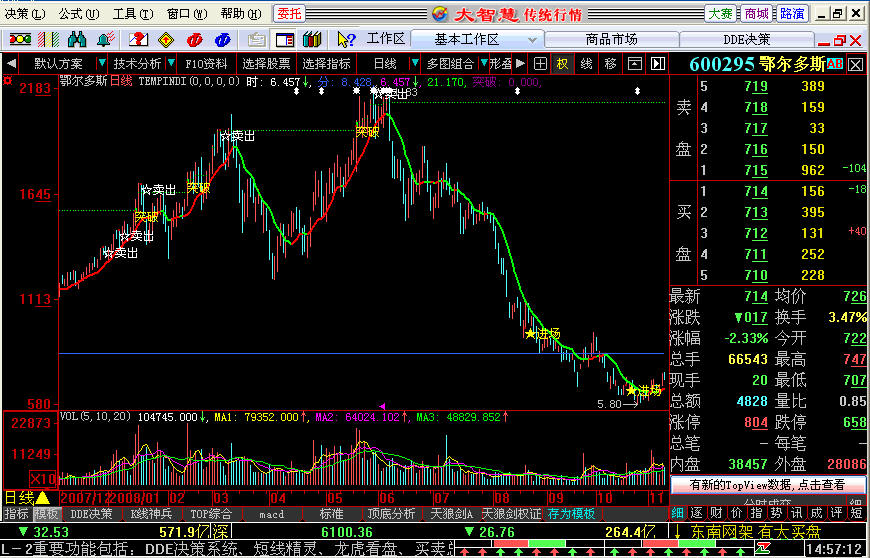Click the traffic light toolbar icon
The height and width of the screenshot is (558, 870).
(x=20, y=39)
